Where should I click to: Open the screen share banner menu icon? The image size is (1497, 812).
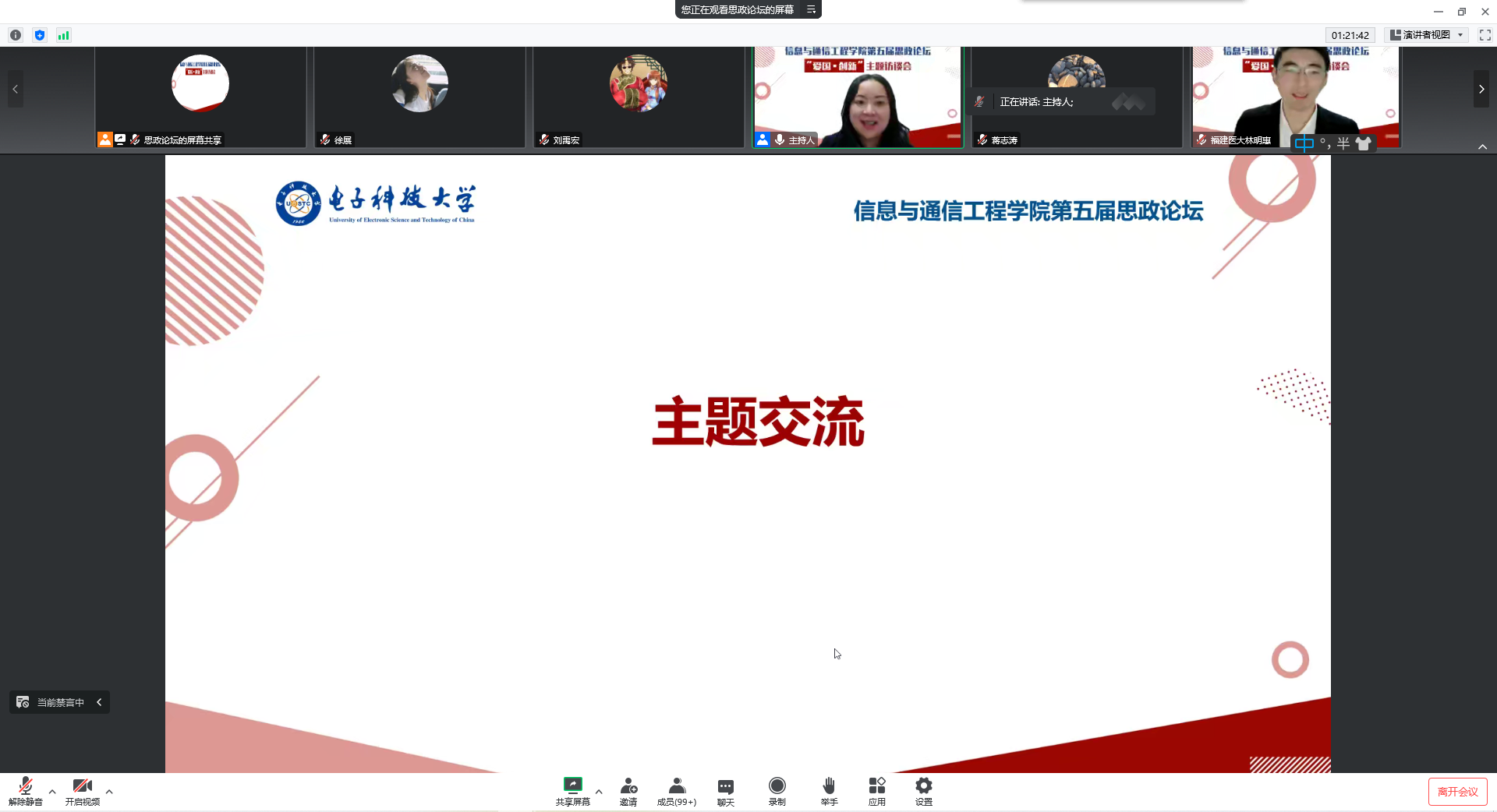coord(811,9)
